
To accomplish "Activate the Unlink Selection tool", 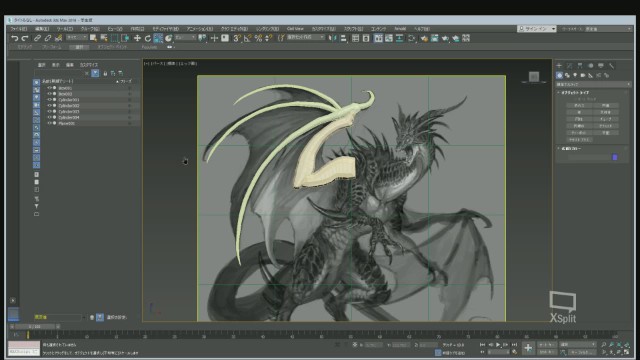I will pos(48,38).
